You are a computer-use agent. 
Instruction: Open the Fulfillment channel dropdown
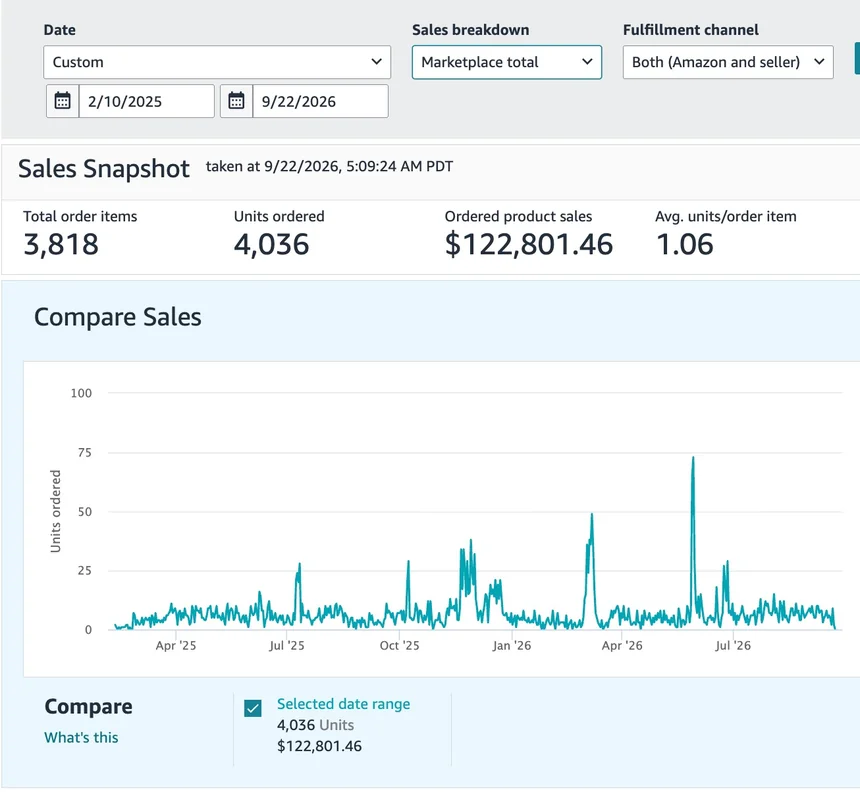click(728, 62)
